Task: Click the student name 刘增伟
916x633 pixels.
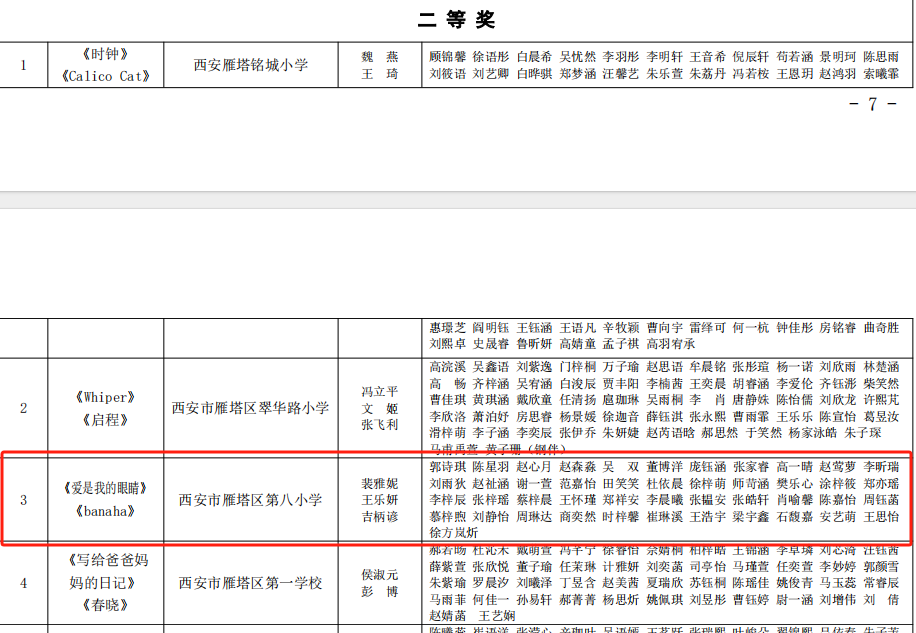Action: (x=838, y=599)
